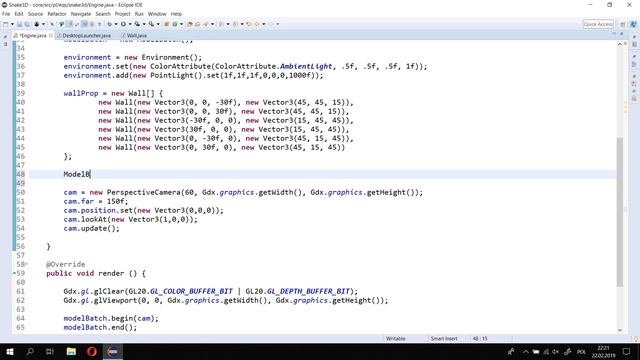Click the 'cam.update();' line
Screen dimensions: 640x360
click(x=91, y=228)
